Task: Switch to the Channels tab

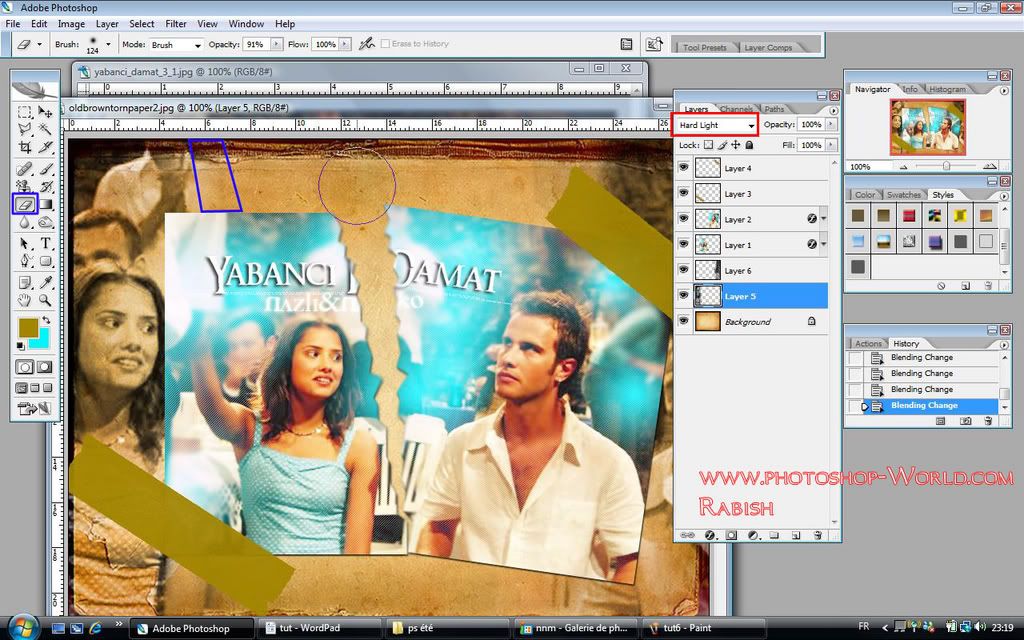Action: 736,109
